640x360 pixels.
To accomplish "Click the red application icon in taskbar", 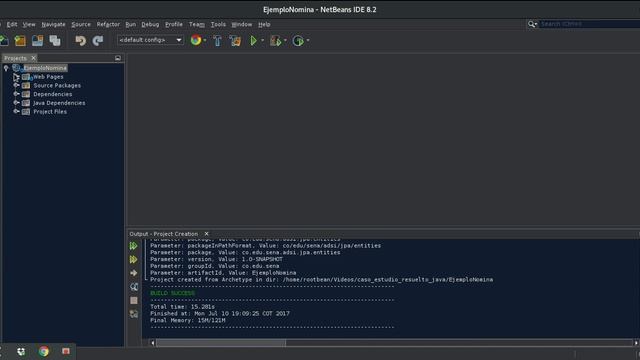I will [x=66, y=351].
